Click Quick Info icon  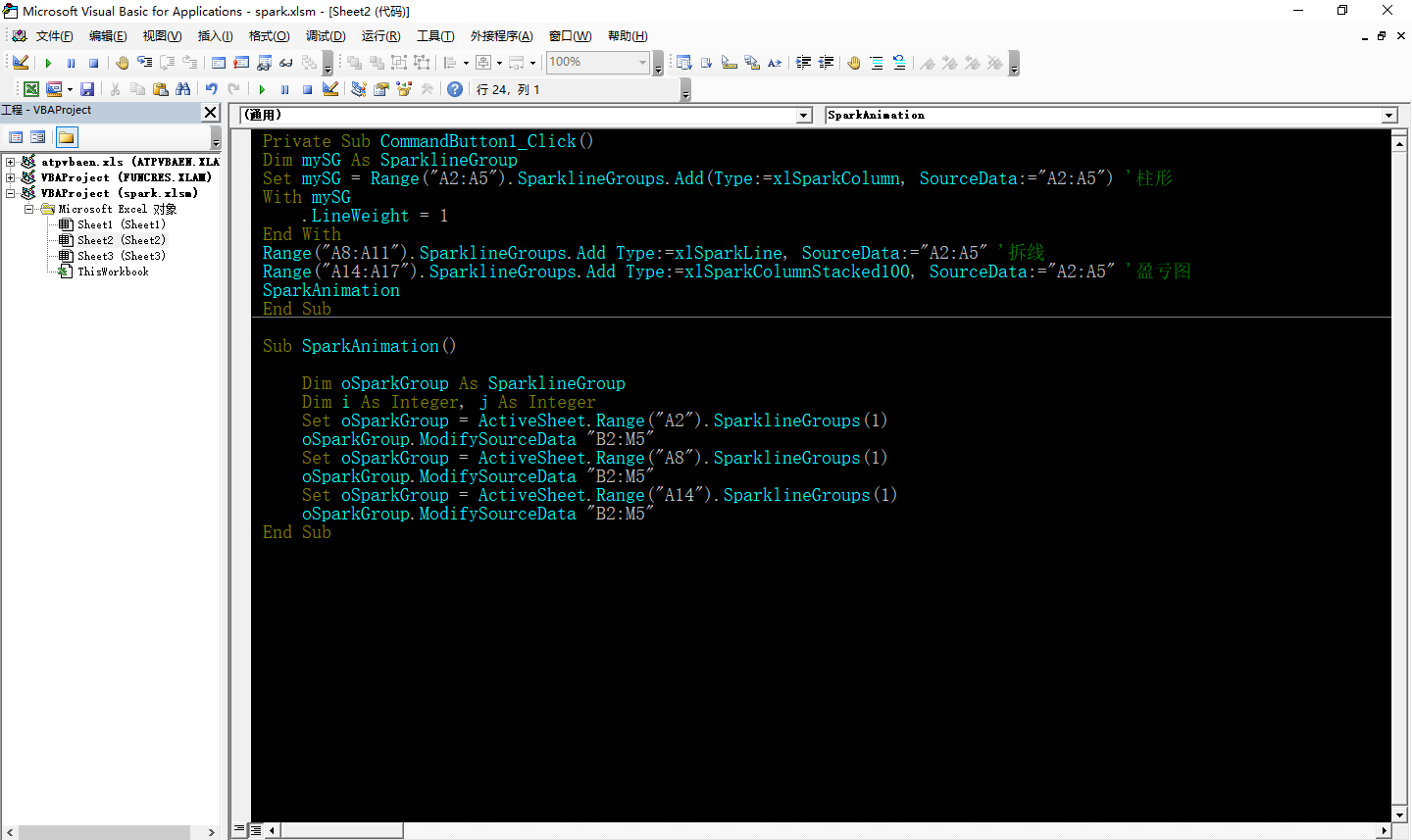tap(729, 62)
